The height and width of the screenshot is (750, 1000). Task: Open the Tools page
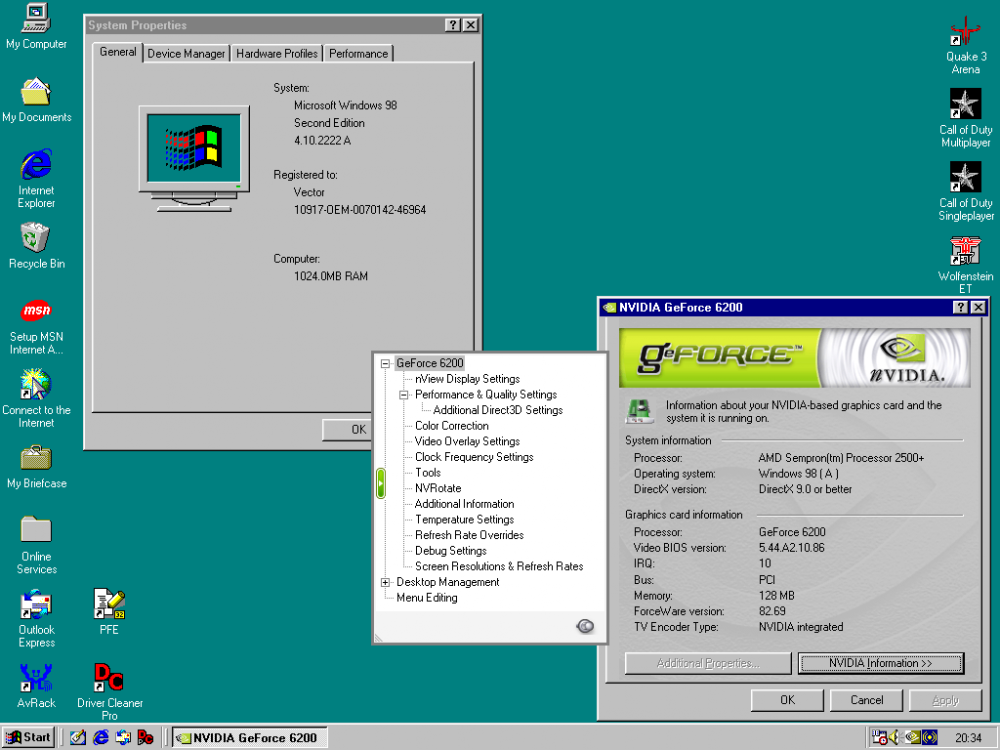point(428,473)
